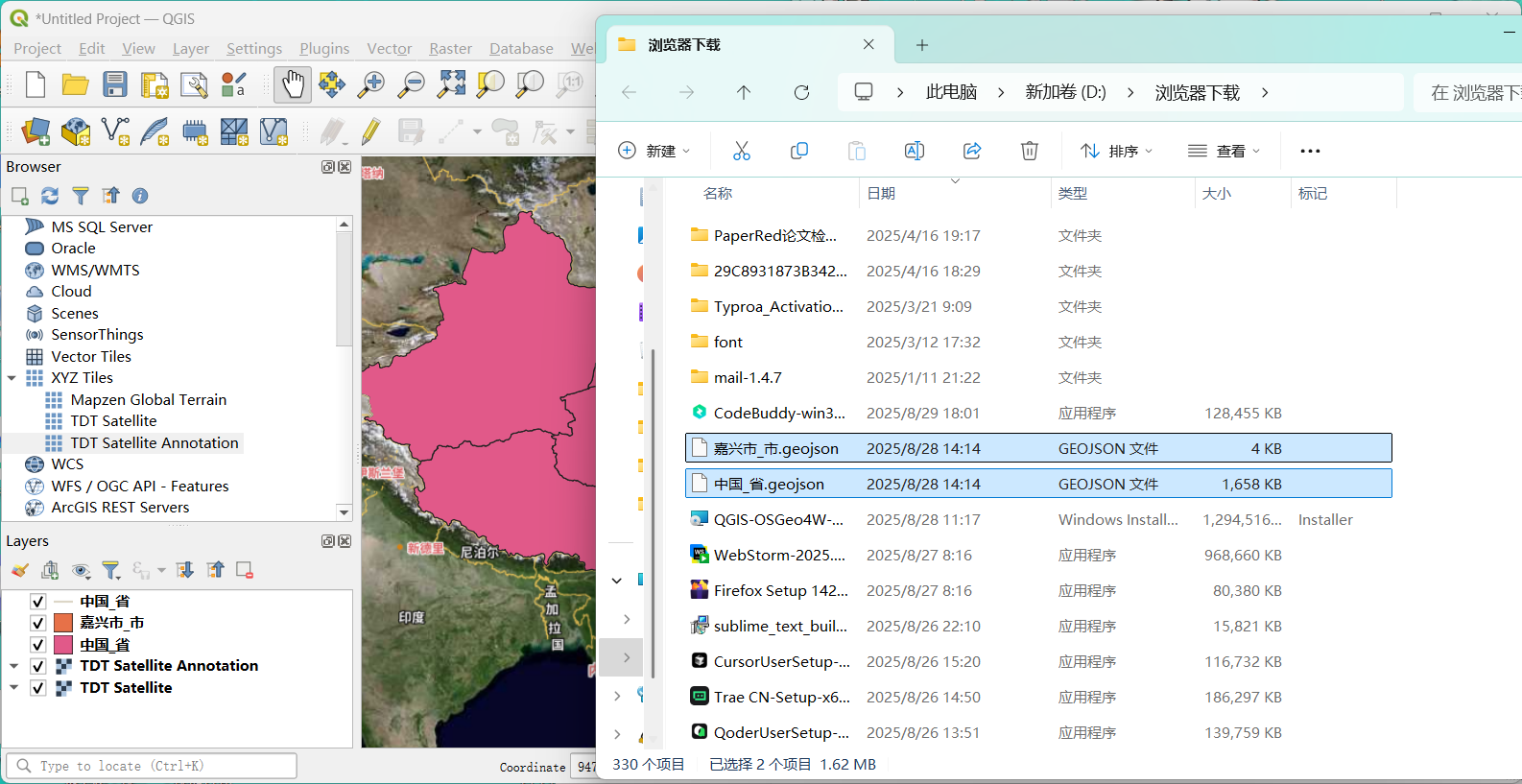
Task: Open the 查看 view dropdown
Action: point(1225,151)
